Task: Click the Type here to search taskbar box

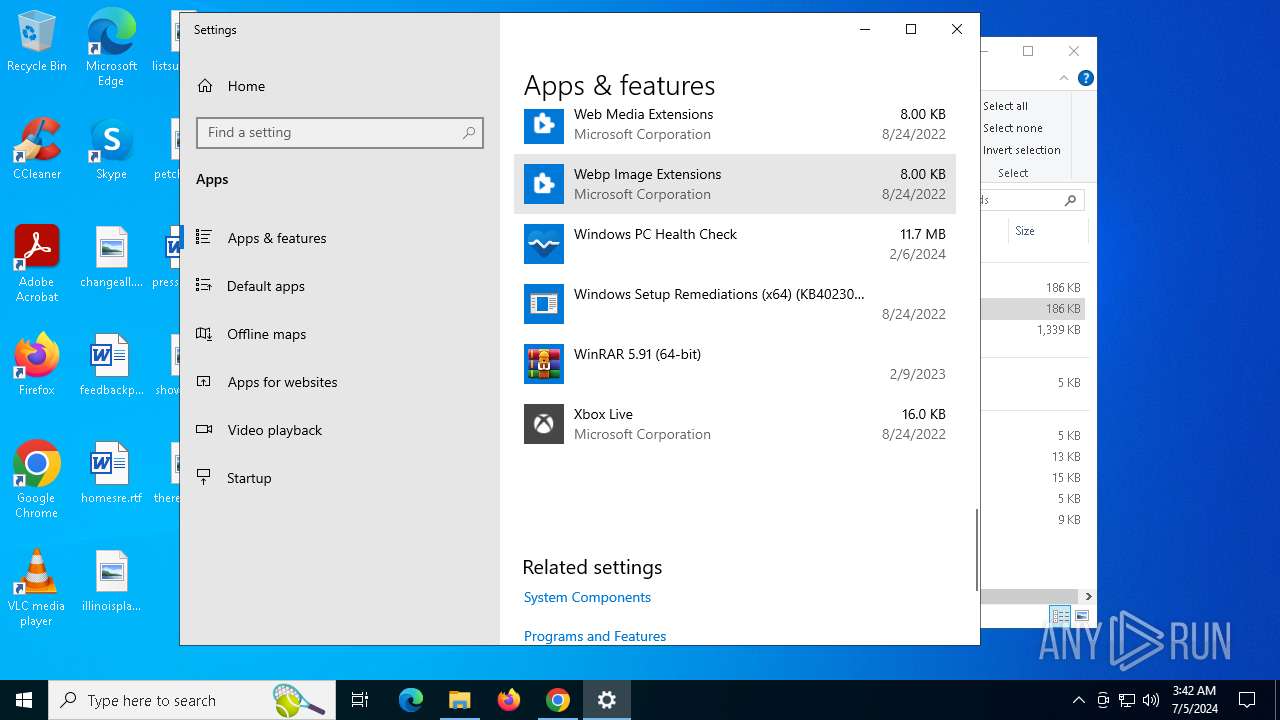Action: click(x=192, y=700)
